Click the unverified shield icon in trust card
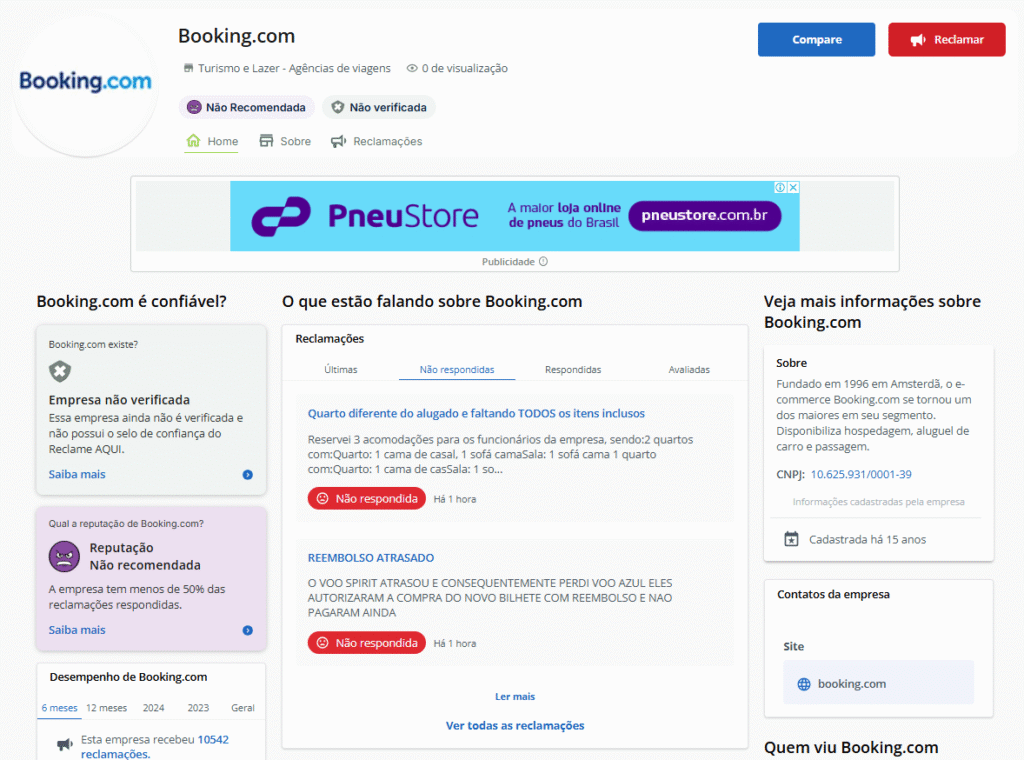 tap(61, 371)
